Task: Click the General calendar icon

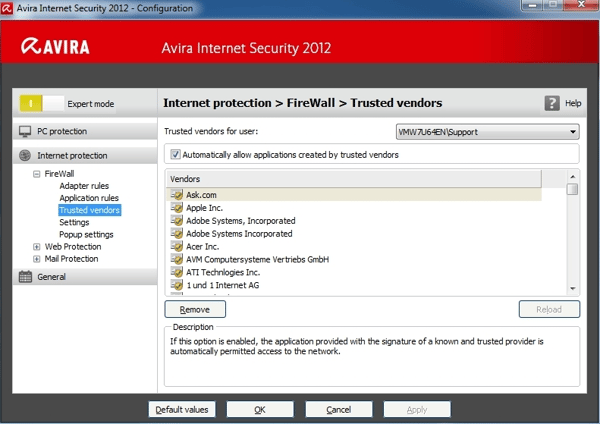Action: point(25,277)
